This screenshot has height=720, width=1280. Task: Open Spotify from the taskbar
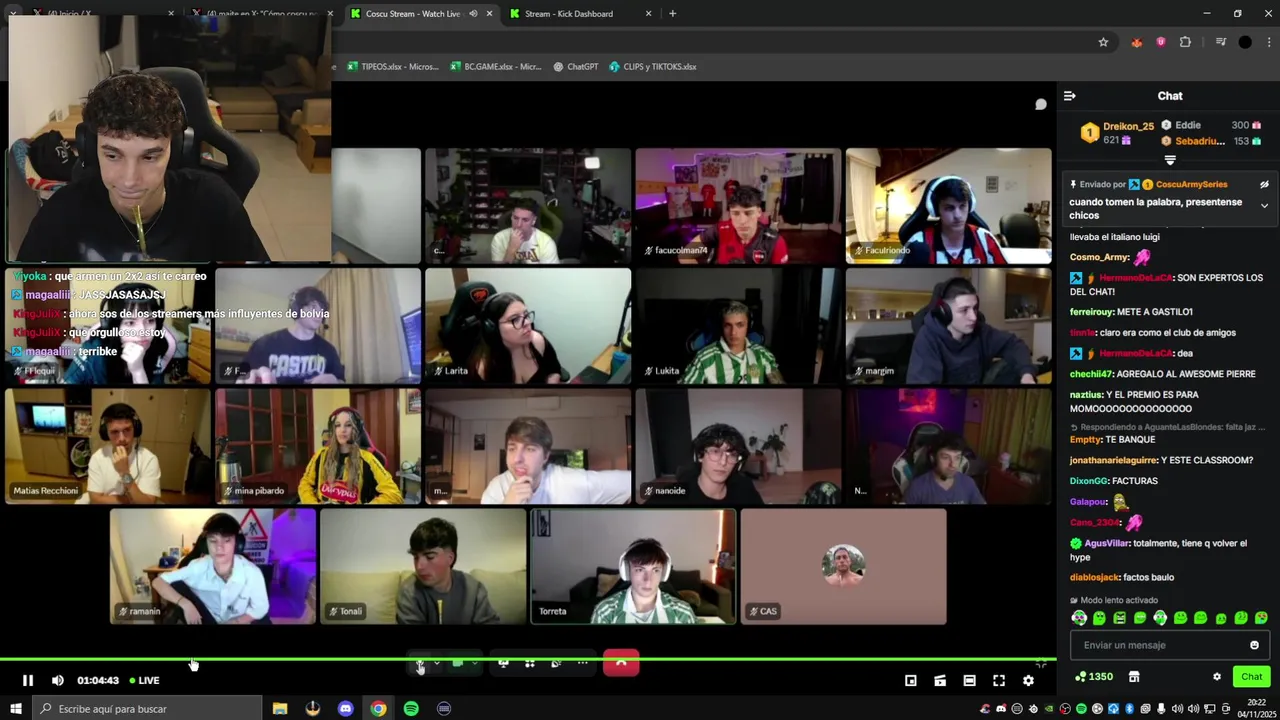(411, 709)
